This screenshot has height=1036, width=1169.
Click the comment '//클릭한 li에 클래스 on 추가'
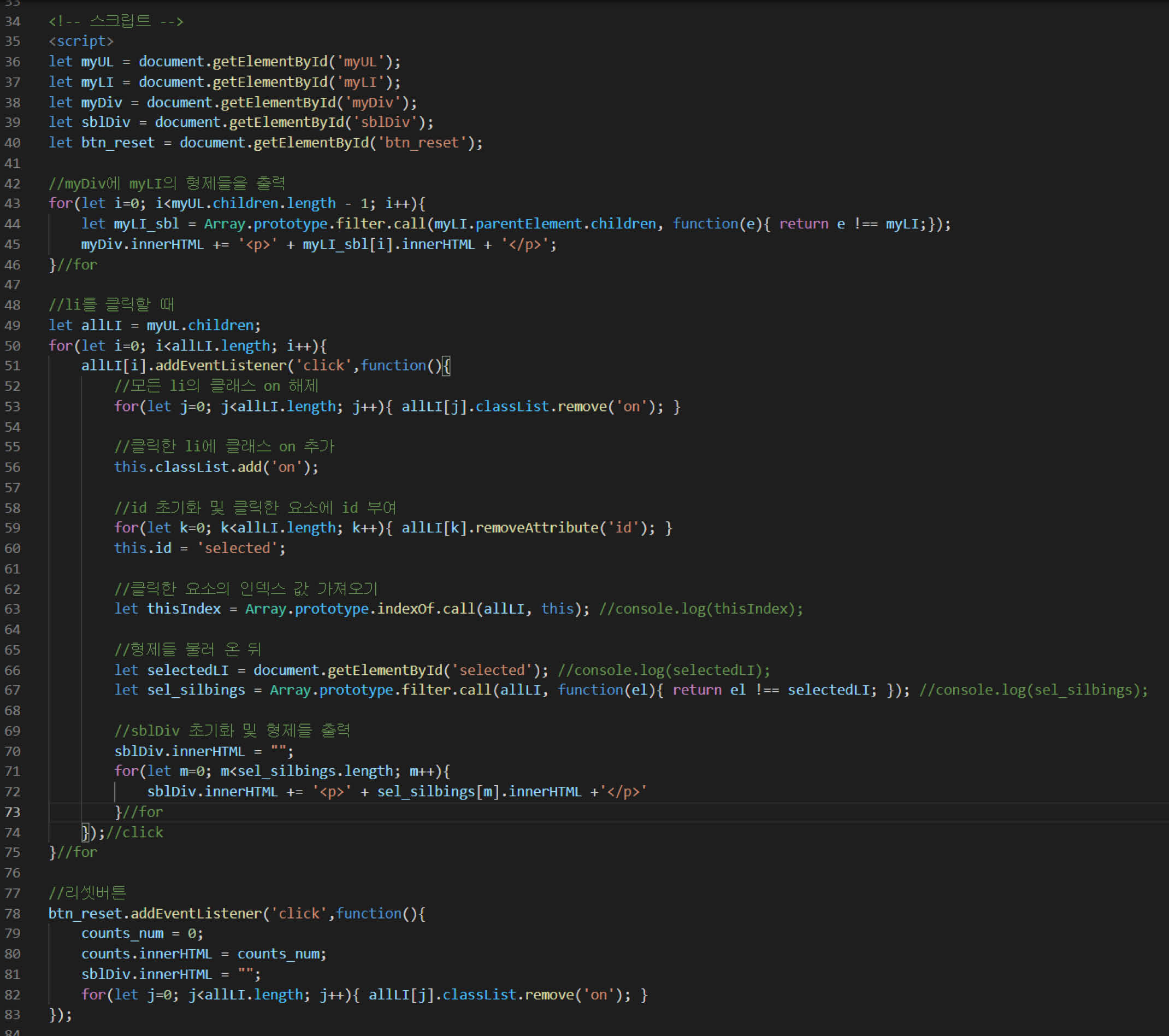click(224, 447)
